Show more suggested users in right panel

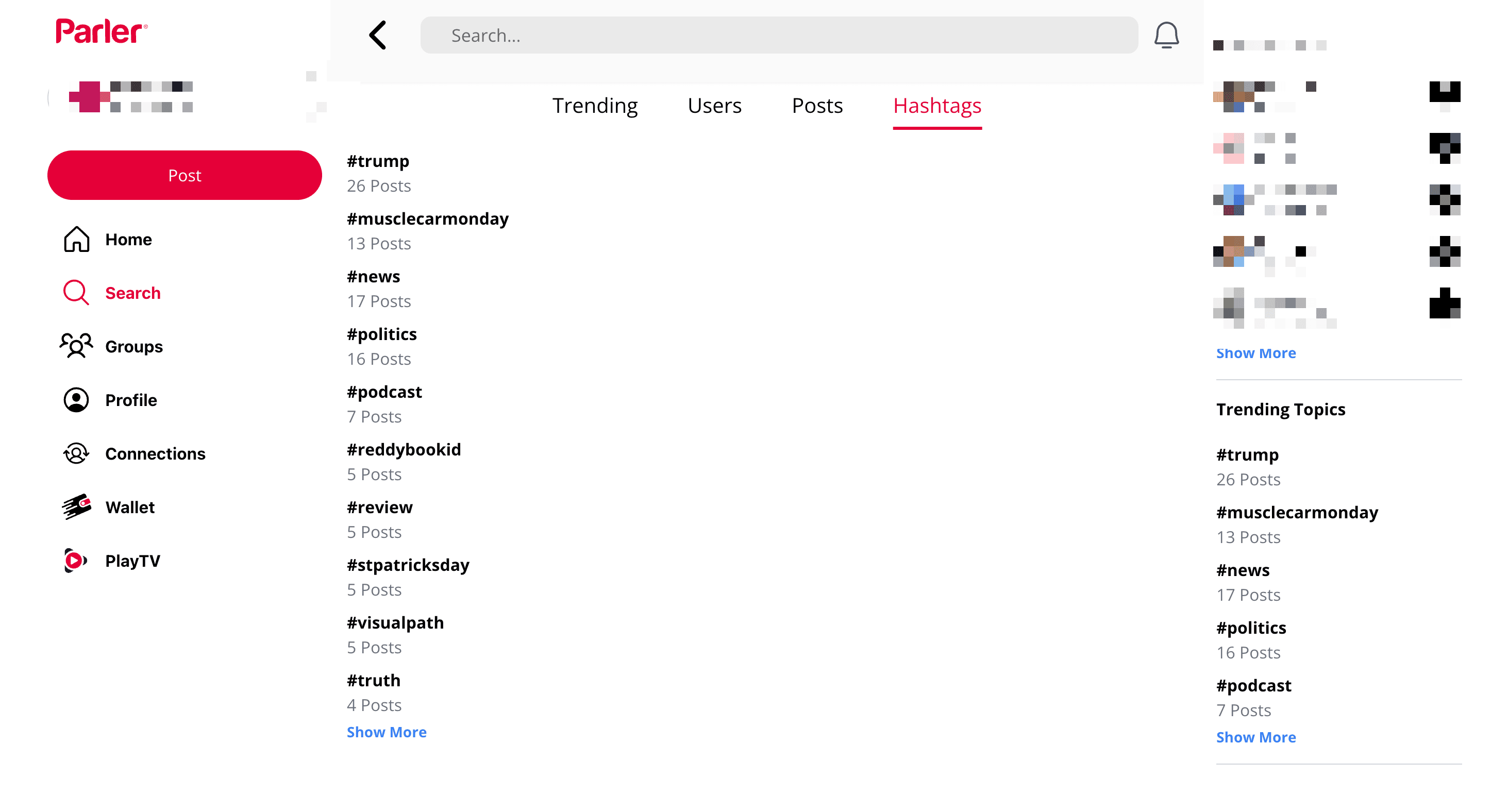pyautogui.click(x=1255, y=353)
